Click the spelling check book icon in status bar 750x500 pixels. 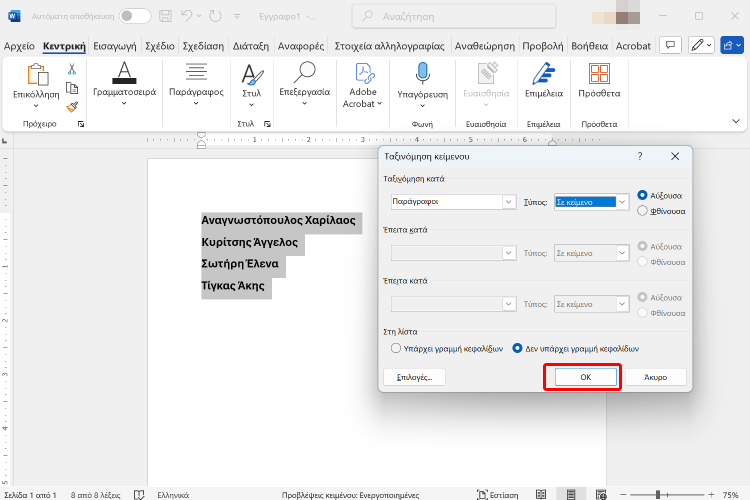tap(139, 495)
